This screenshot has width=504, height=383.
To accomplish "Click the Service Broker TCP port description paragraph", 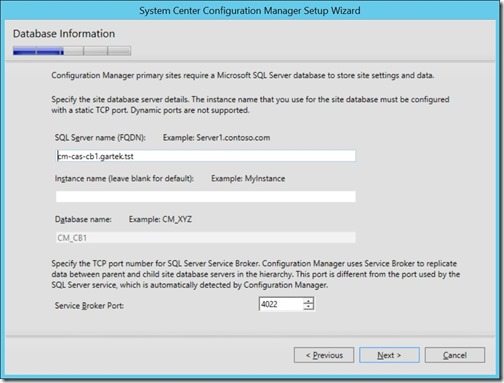I will pyautogui.click(x=256, y=274).
